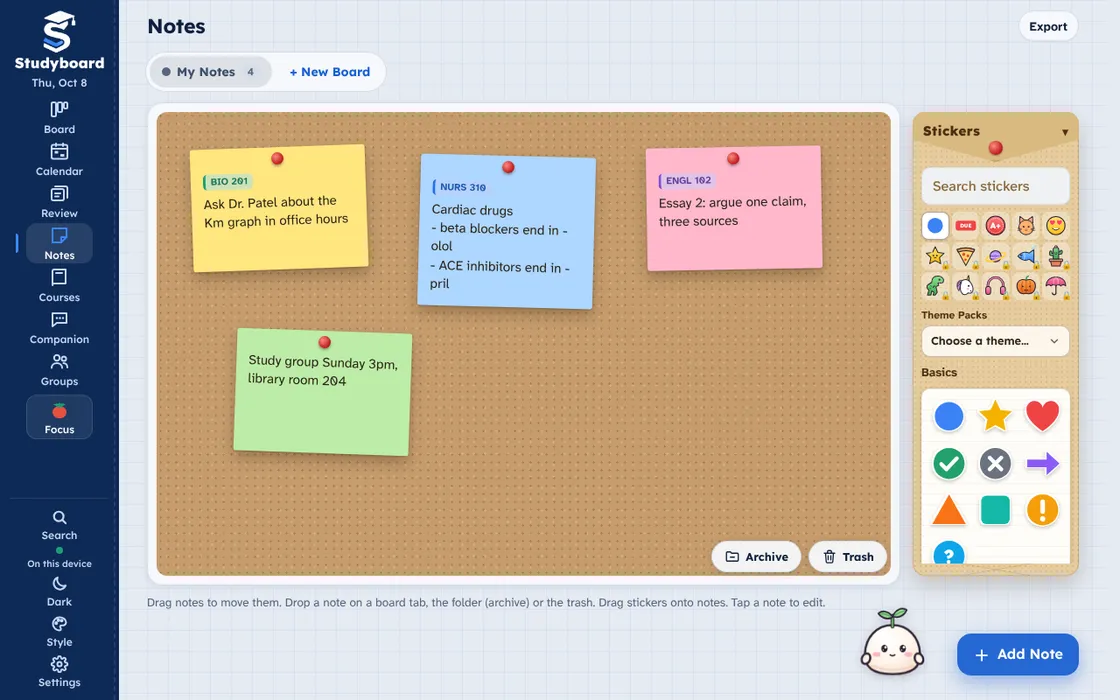Click the NURS 310 course tag
This screenshot has width=1120, height=700.
click(460, 187)
